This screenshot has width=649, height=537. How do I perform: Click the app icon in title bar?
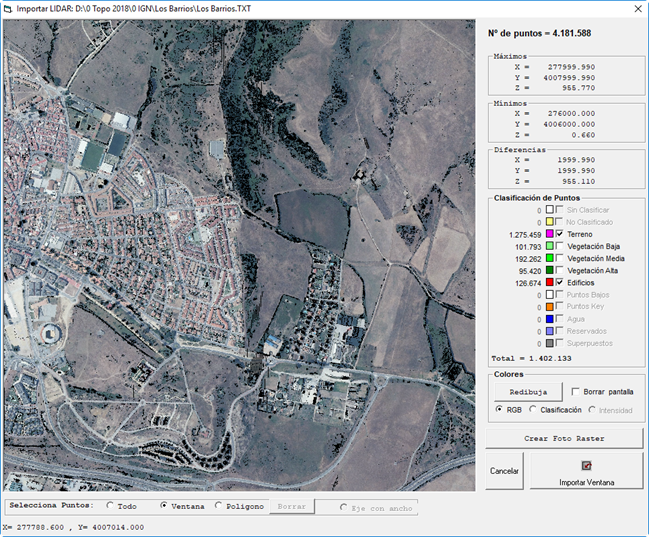(x=8, y=9)
